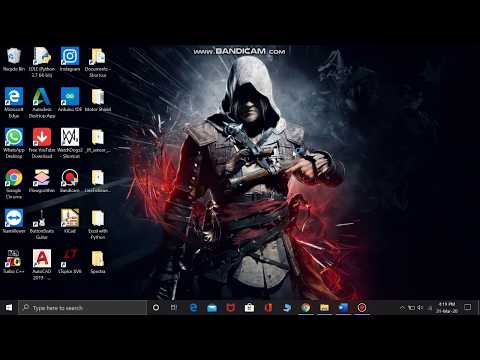Open Cortana circle on the taskbar

click(156, 308)
